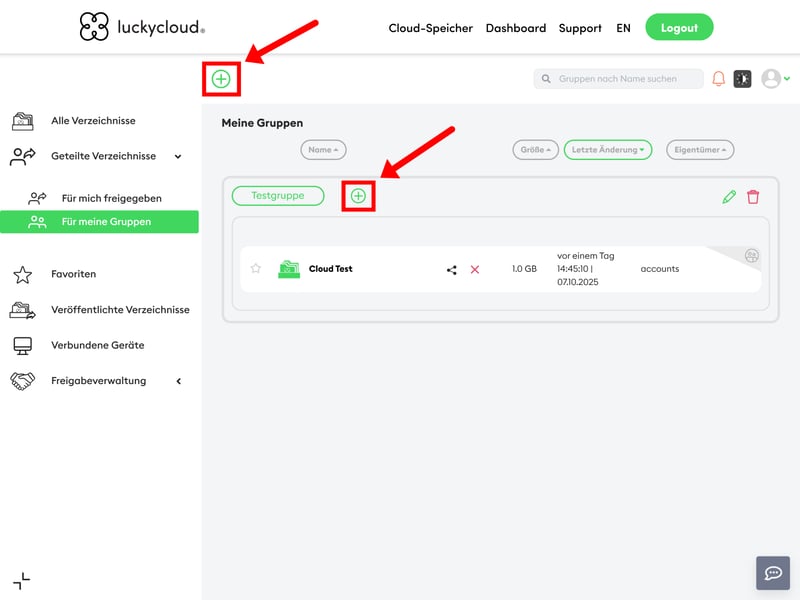800x600 pixels.
Task: Collapse sidebar with corner icon
Action: pyautogui.click(x=21, y=581)
